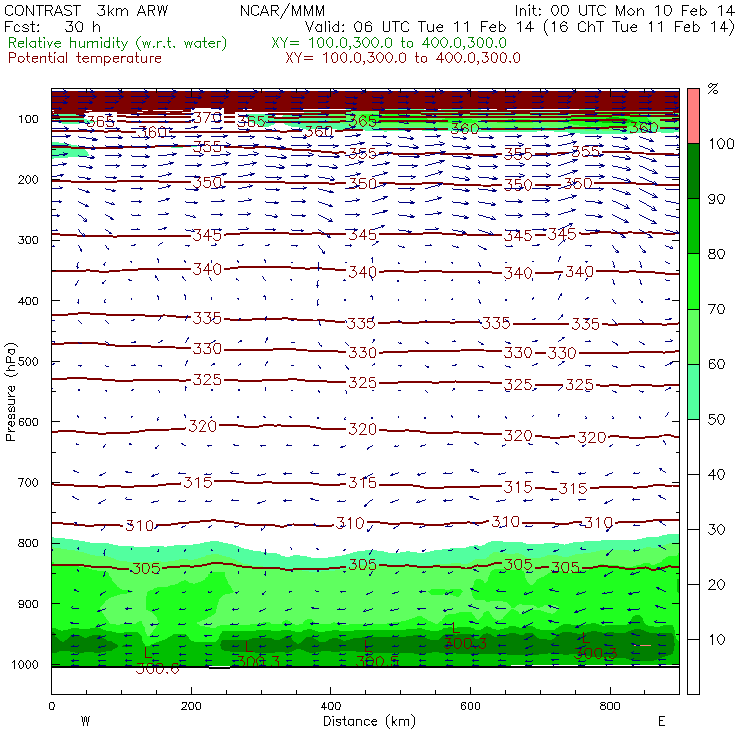
Task: Click the distance axis tick label "0"
Action: (51, 706)
